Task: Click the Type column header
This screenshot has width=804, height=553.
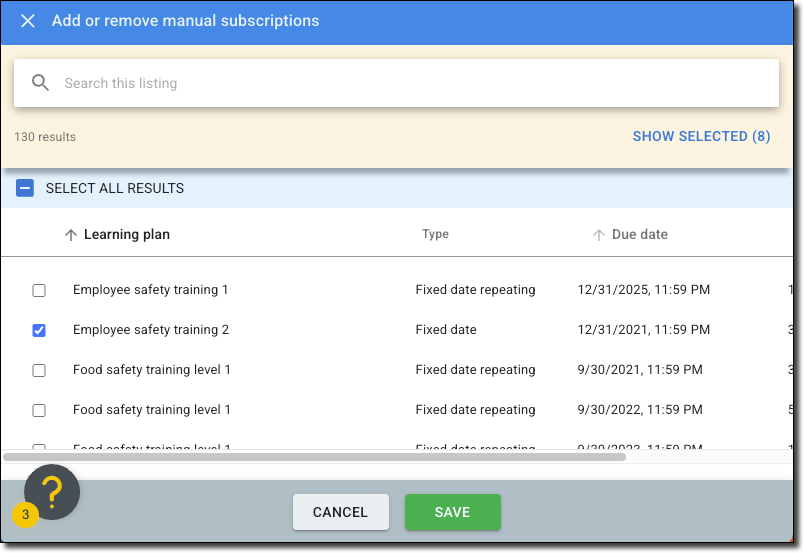Action: click(435, 235)
